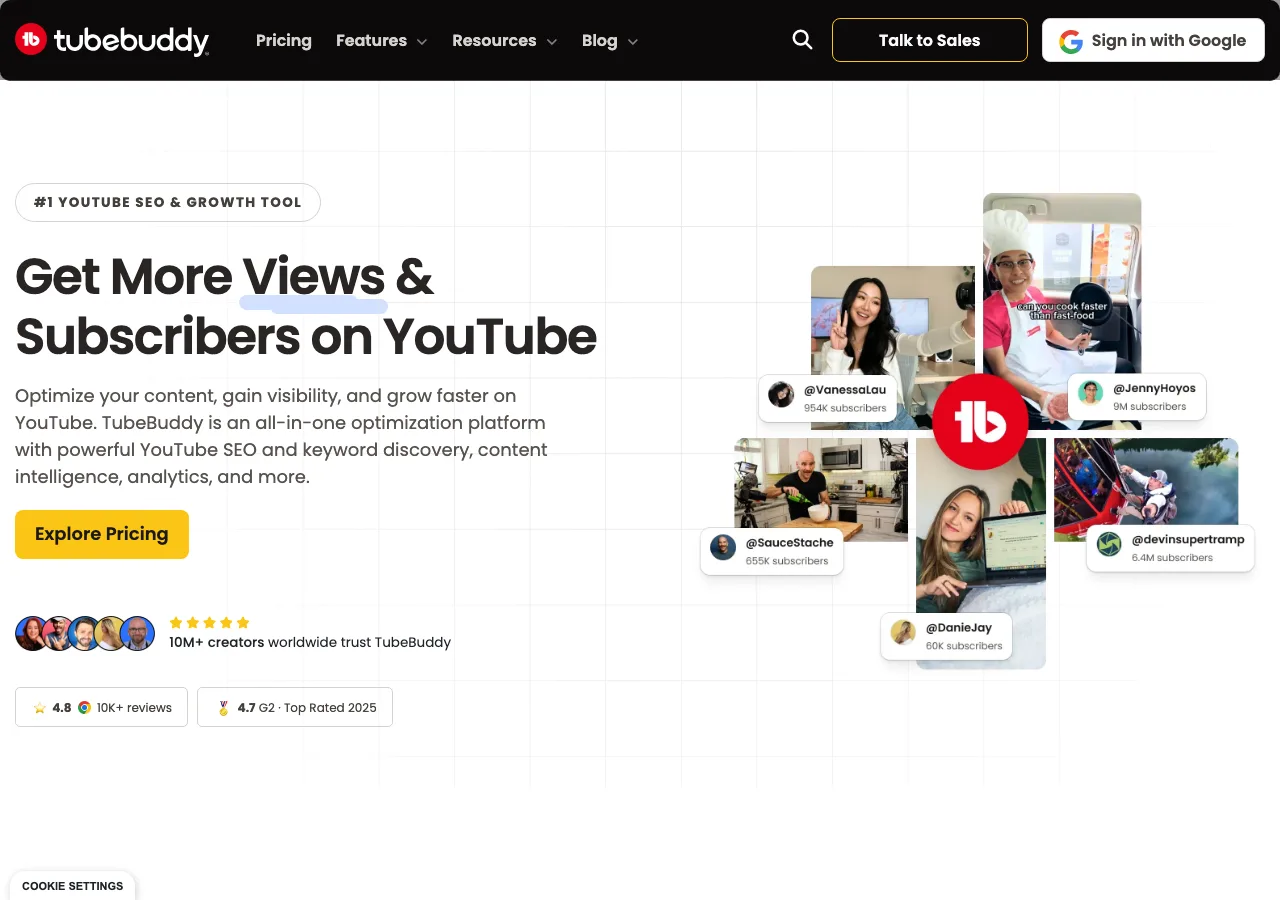Expand the Resources dropdown chevron
Image resolution: width=1280 pixels, height=900 pixels.
click(x=551, y=42)
